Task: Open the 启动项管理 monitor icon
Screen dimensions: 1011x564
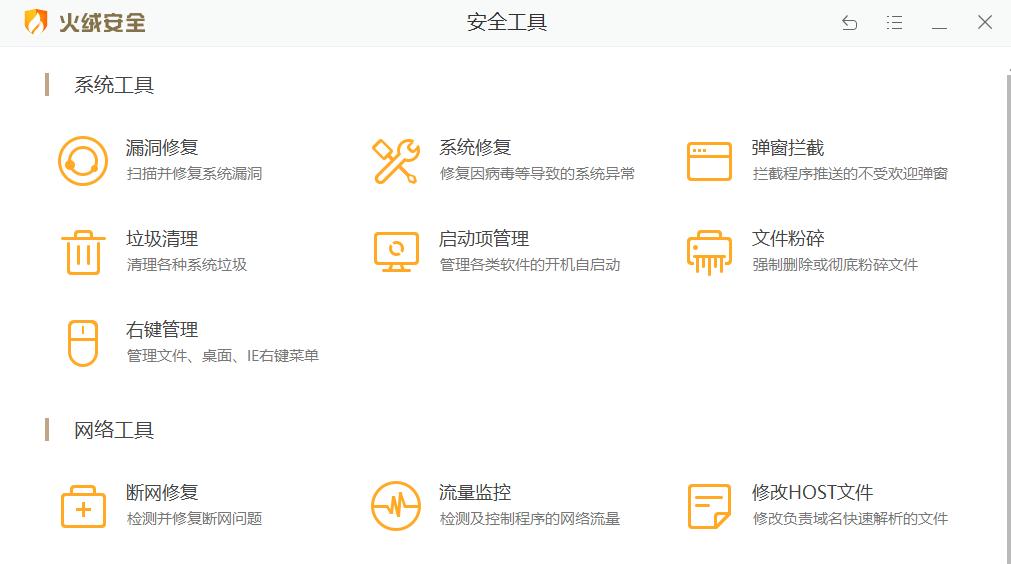Action: pyautogui.click(x=396, y=252)
